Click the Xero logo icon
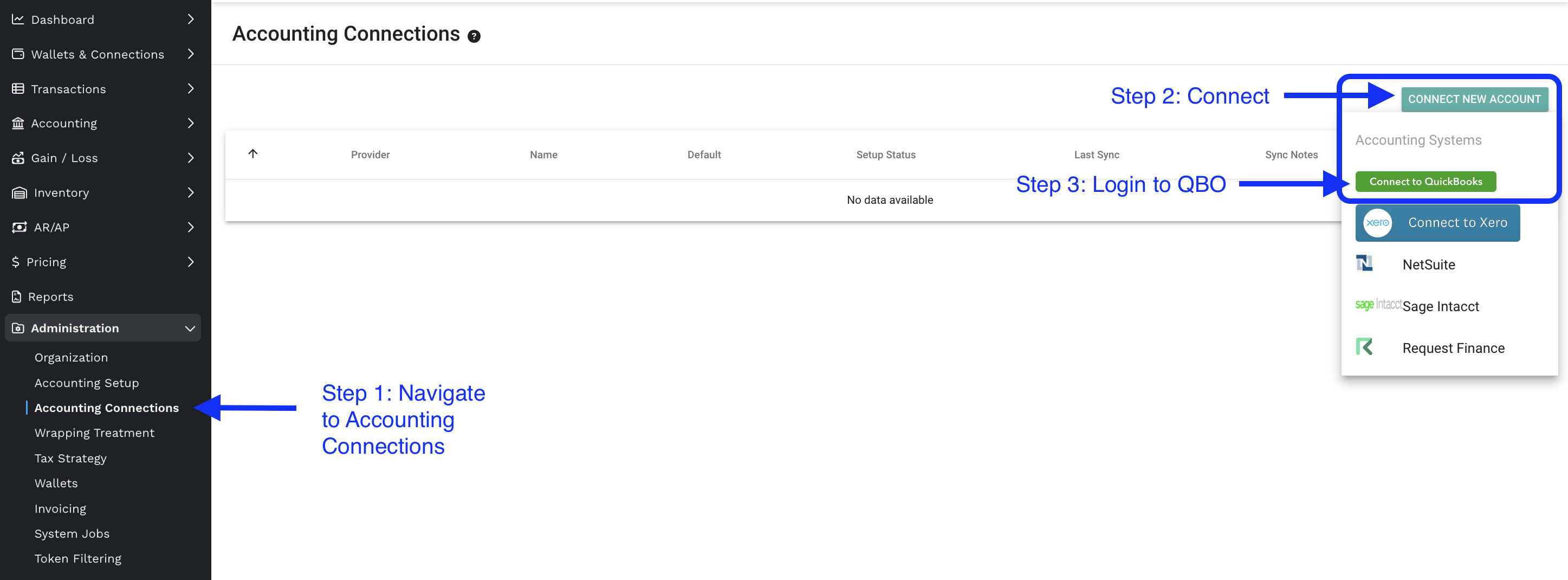1568x580 pixels. click(x=1377, y=223)
